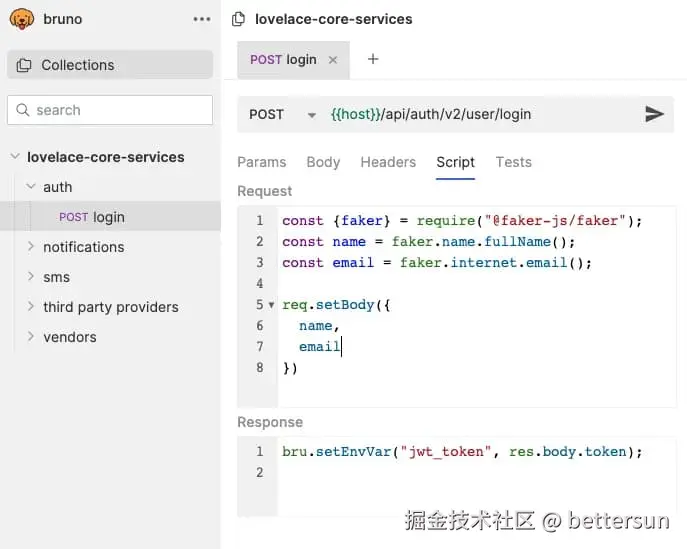The image size is (687, 549).
Task: Click the Response section label
Action: click(270, 422)
